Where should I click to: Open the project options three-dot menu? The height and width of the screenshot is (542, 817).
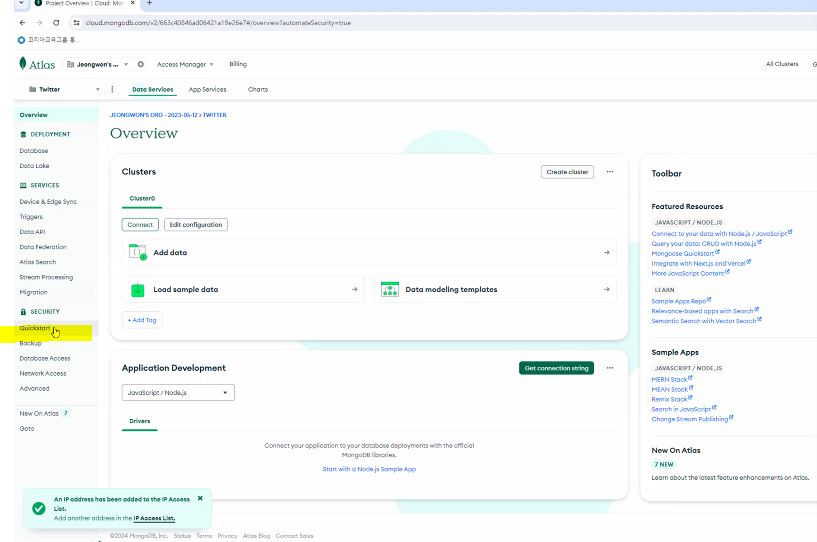[112, 89]
